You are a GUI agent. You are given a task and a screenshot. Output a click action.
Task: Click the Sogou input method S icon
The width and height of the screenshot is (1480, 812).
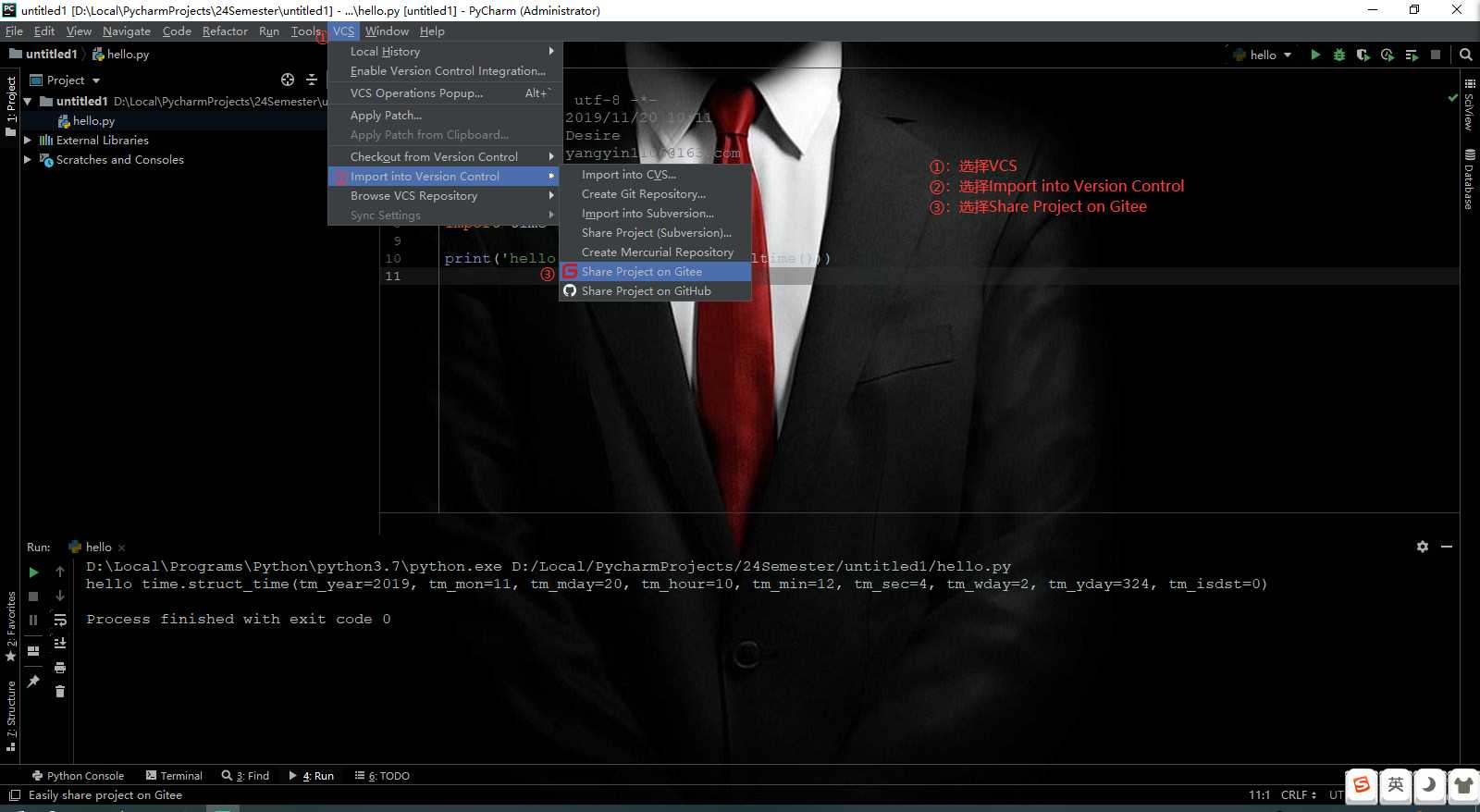(x=1362, y=785)
